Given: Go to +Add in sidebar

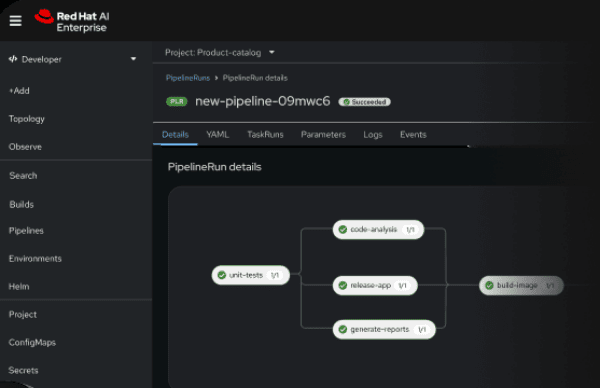Looking at the screenshot, I should click(x=19, y=91).
